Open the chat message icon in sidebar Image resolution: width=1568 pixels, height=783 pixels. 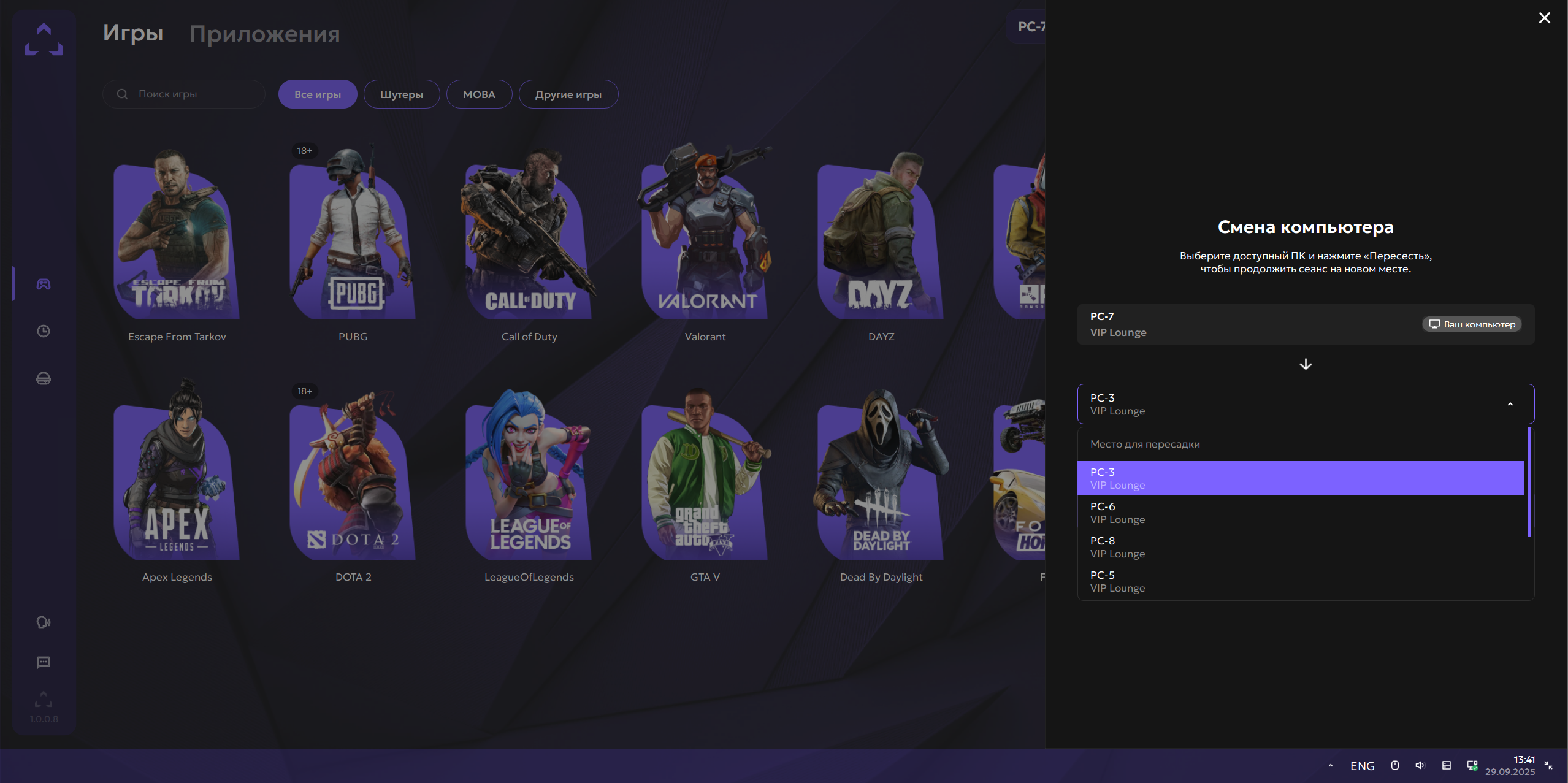click(44, 662)
